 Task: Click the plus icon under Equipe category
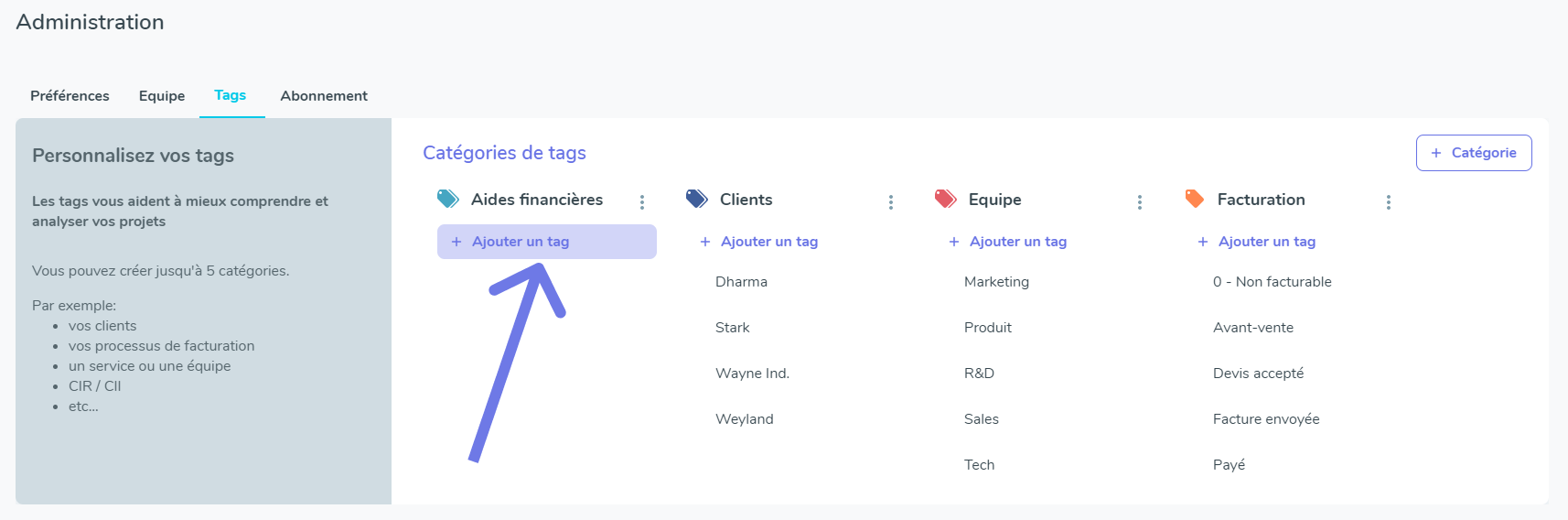[954, 242]
